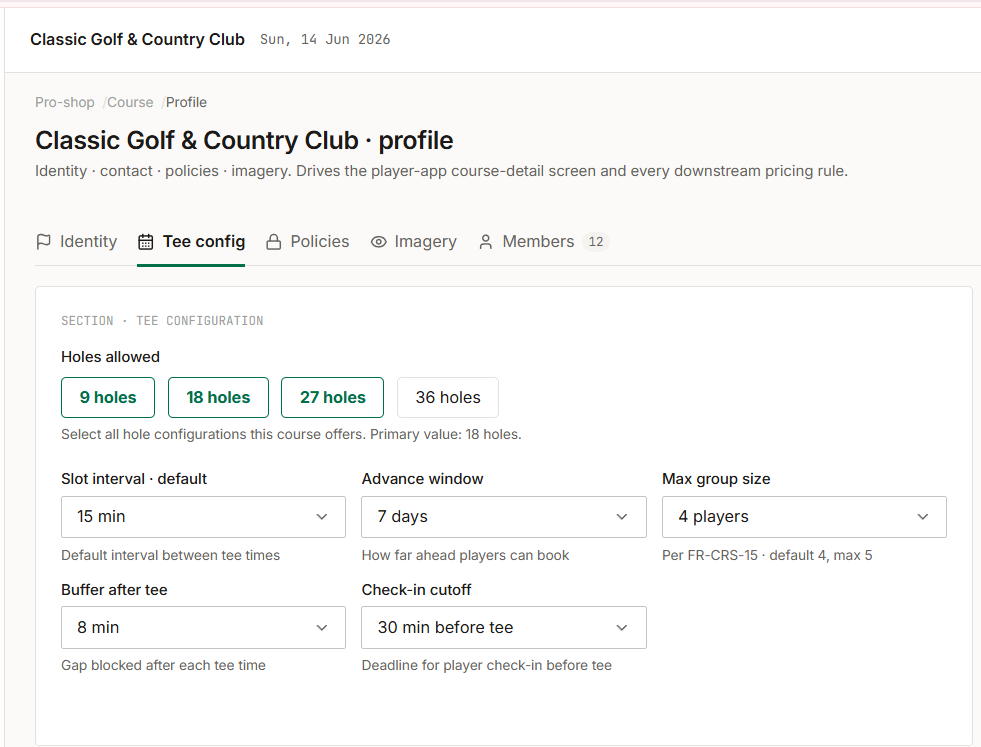The height and width of the screenshot is (747, 981).
Task: Open the Buffer after tee dropdown
Action: [203, 628]
